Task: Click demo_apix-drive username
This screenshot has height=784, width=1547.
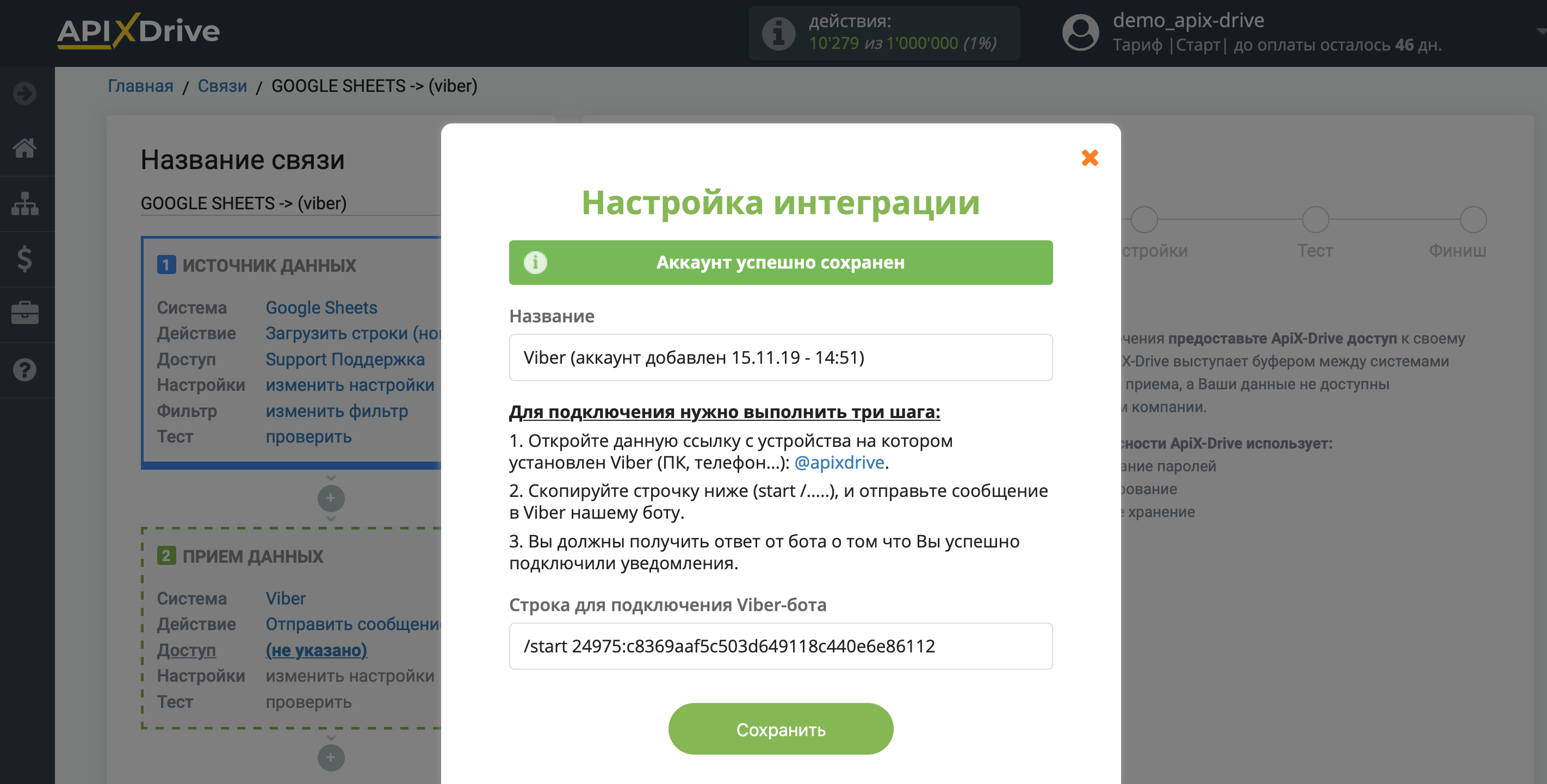Action: point(1189,21)
